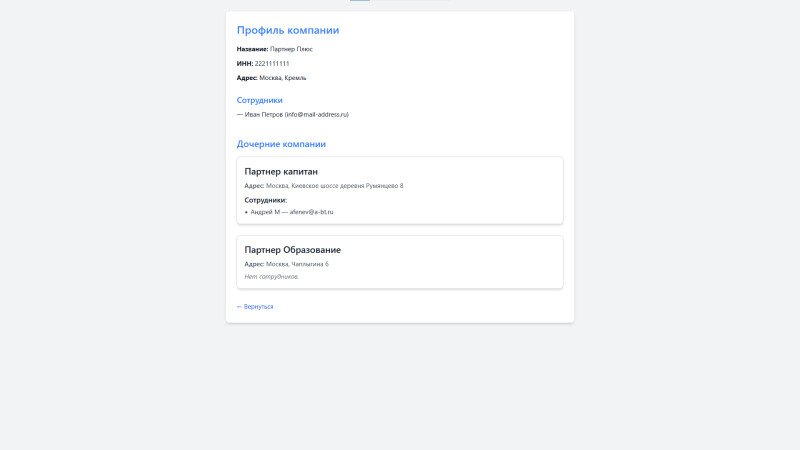Click the "Профиль компании" page heading

click(x=288, y=30)
